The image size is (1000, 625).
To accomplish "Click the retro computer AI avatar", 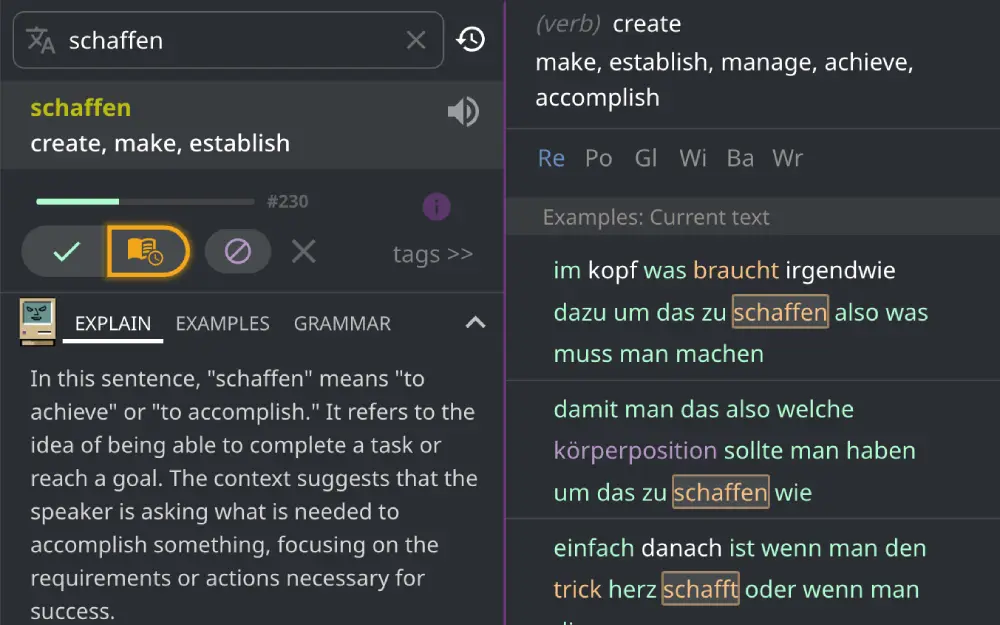I will coord(37,322).
